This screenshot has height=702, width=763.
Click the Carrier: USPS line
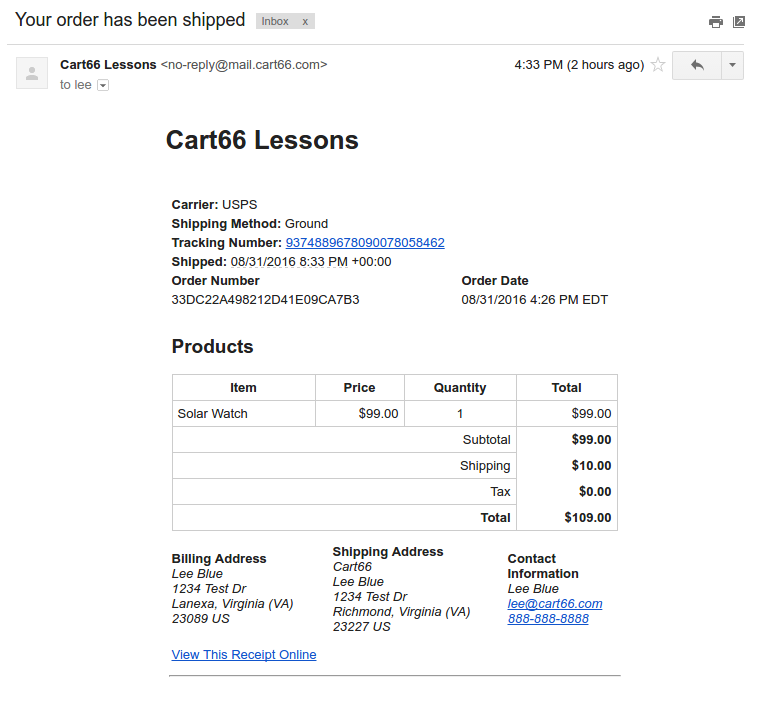point(214,205)
